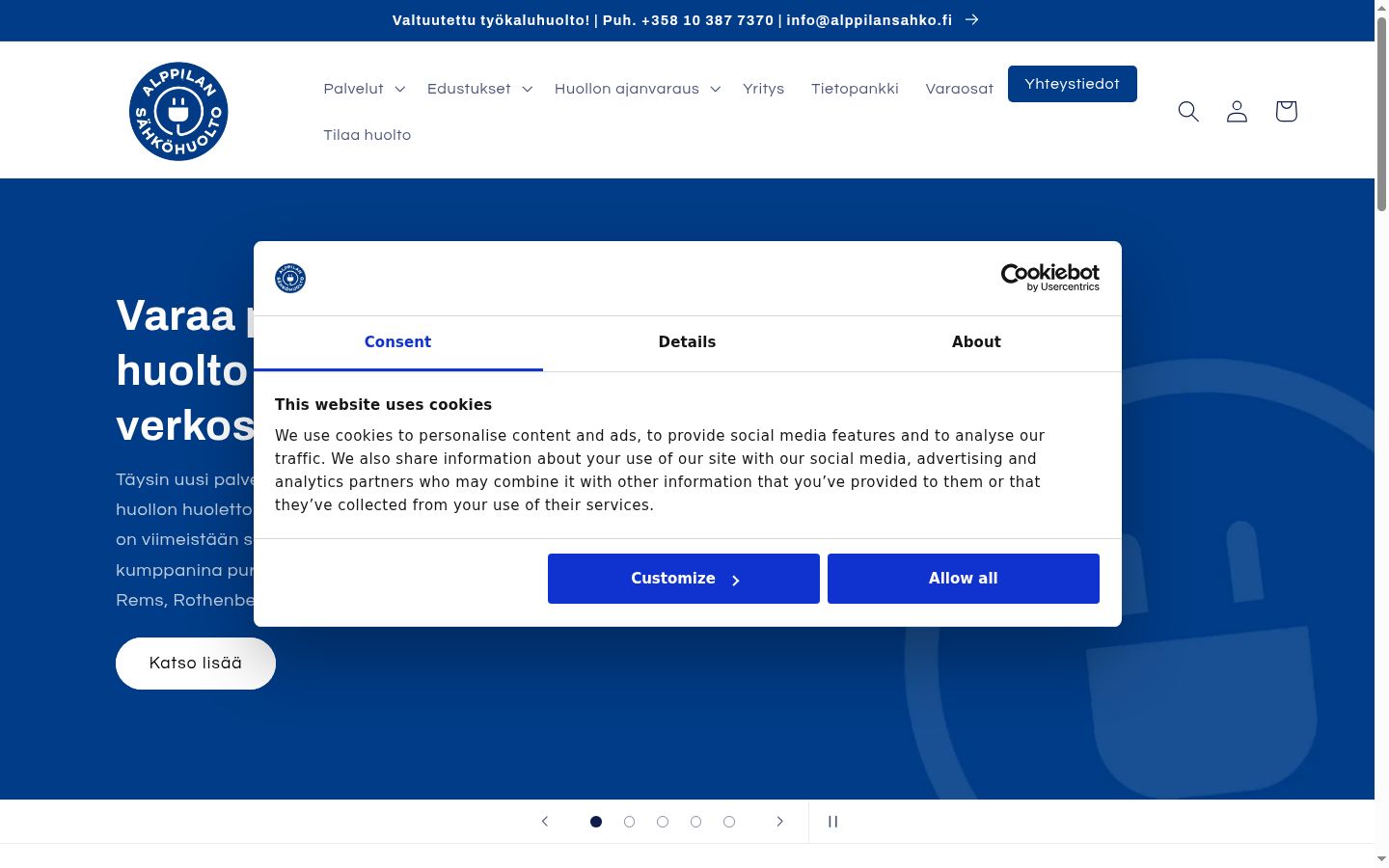Select the first slide dot
The width and height of the screenshot is (1389, 868).
pos(596,822)
